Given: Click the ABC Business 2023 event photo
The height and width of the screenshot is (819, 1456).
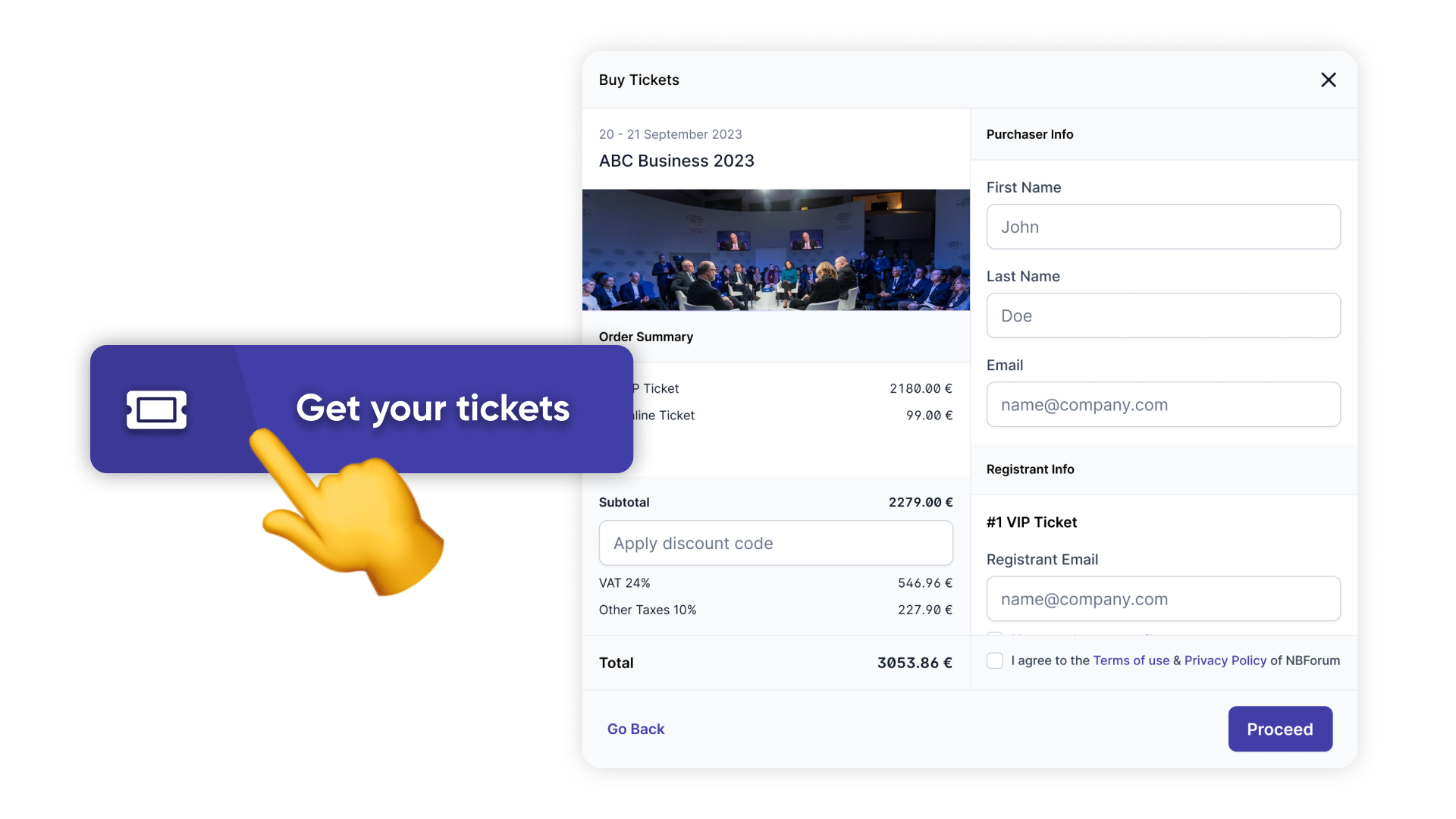Looking at the screenshot, I should pyautogui.click(x=776, y=249).
